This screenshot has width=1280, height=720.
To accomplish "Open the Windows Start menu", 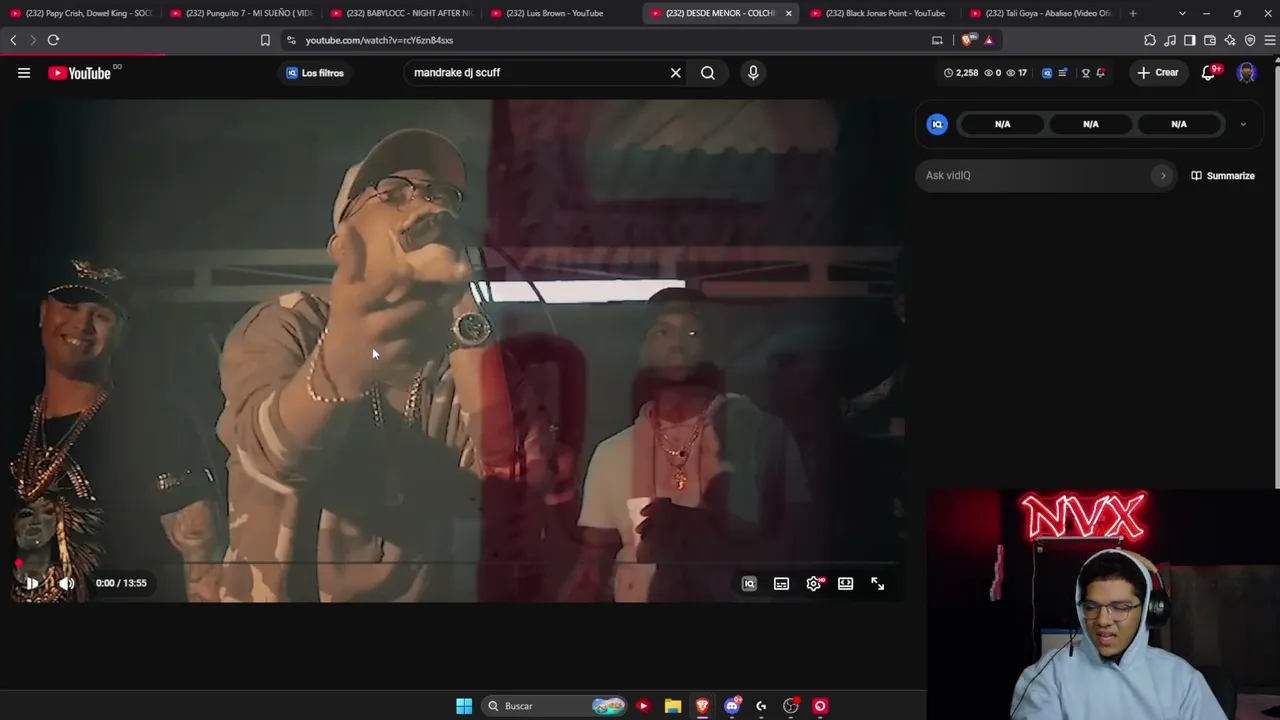I will coord(464,706).
